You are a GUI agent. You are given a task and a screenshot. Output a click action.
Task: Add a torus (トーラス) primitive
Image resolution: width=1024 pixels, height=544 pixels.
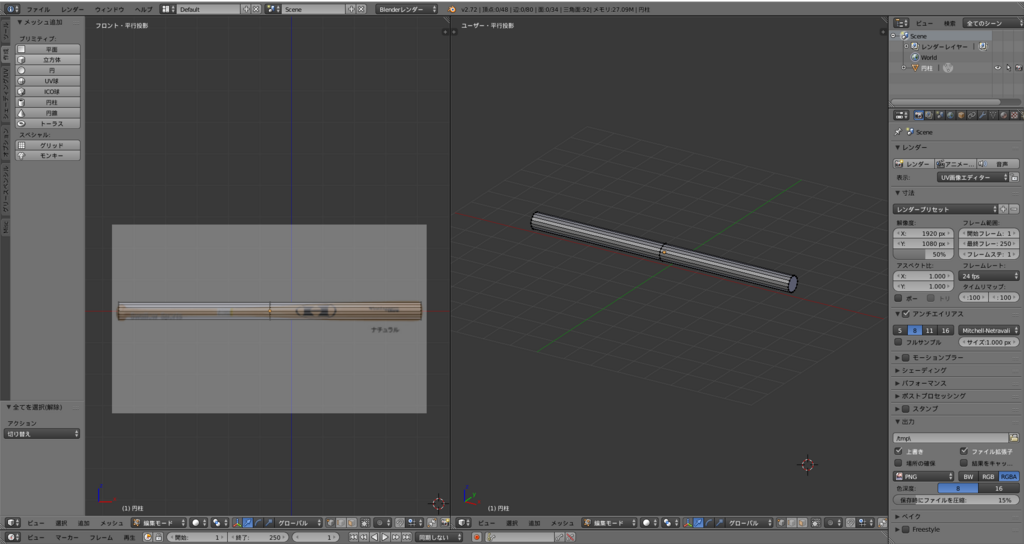48,123
